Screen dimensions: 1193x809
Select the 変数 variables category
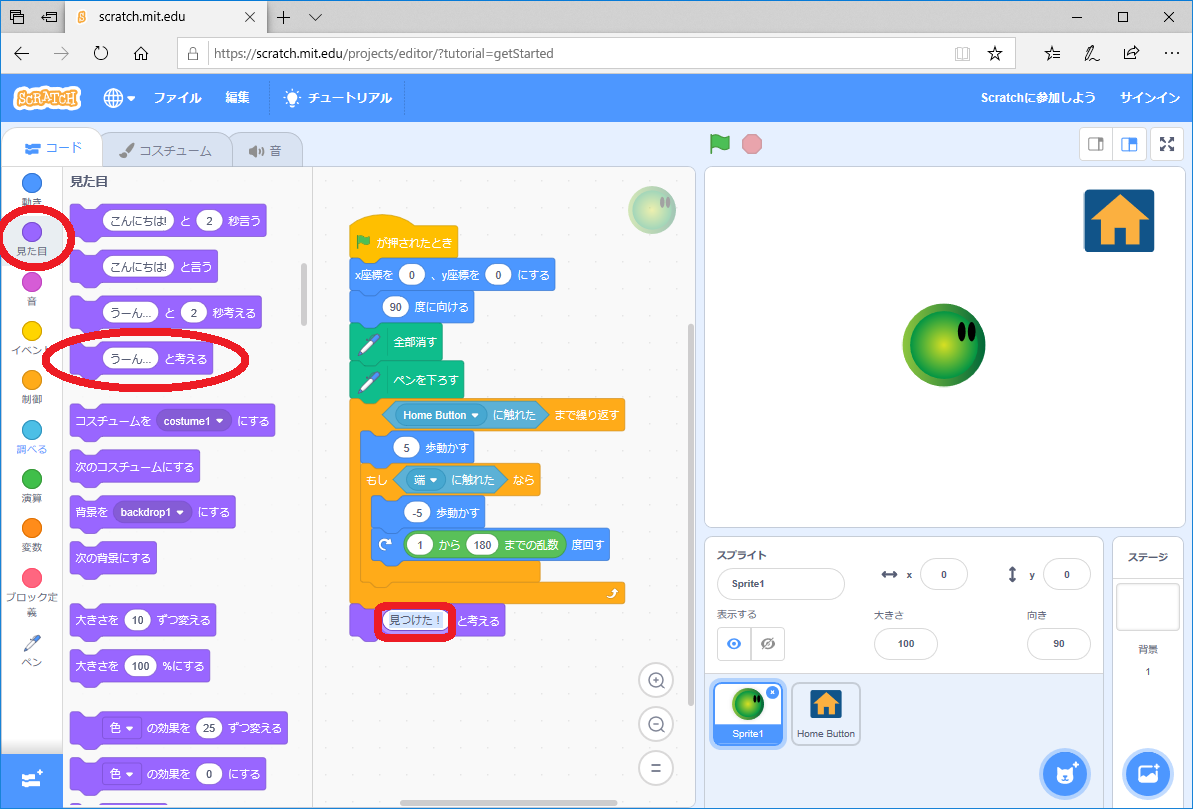click(32, 536)
